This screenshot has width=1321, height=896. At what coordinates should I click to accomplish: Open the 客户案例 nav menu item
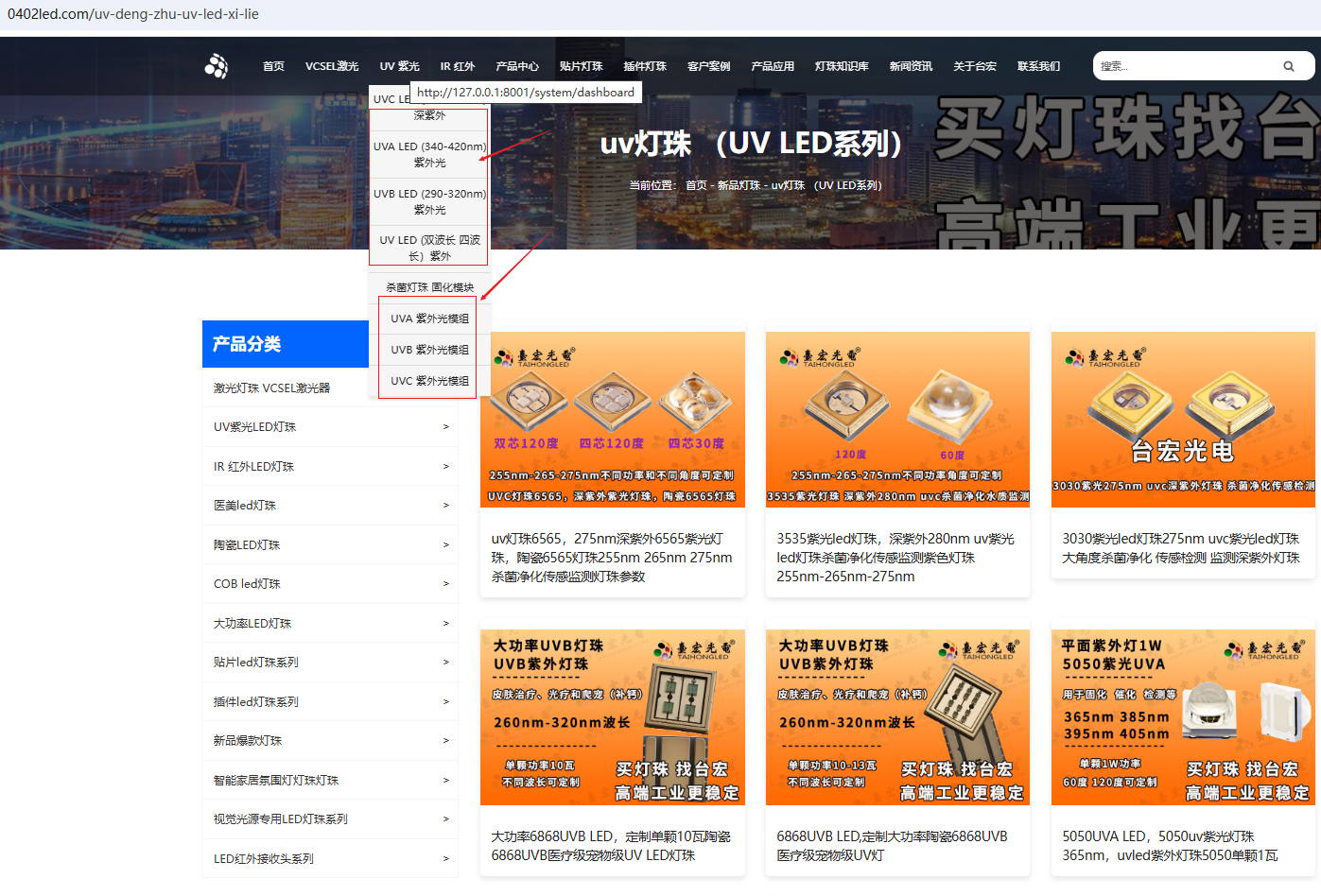[x=709, y=66]
